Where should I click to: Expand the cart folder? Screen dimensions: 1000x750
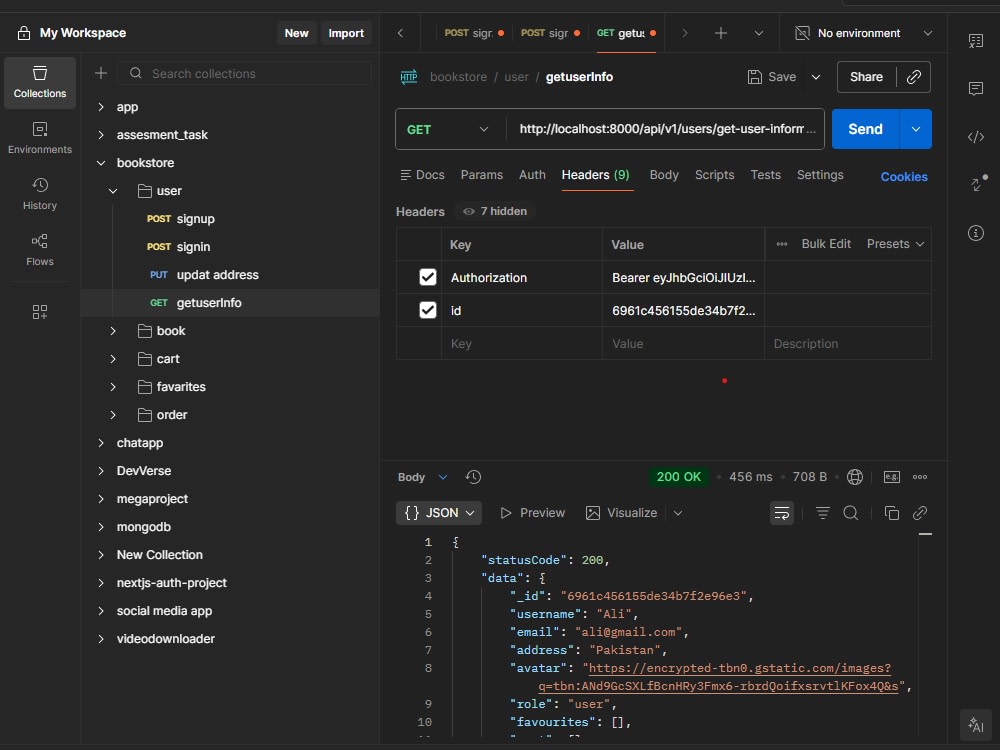[113, 359]
